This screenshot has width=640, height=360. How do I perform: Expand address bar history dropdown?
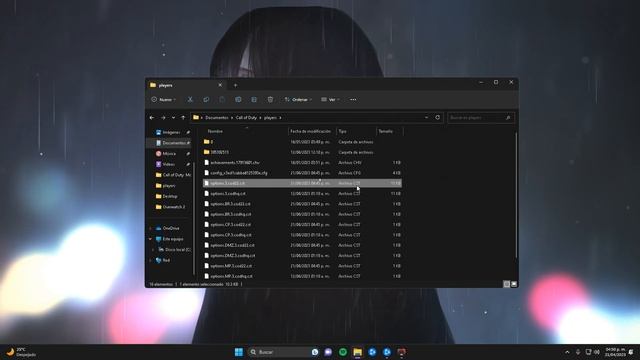click(x=427, y=118)
